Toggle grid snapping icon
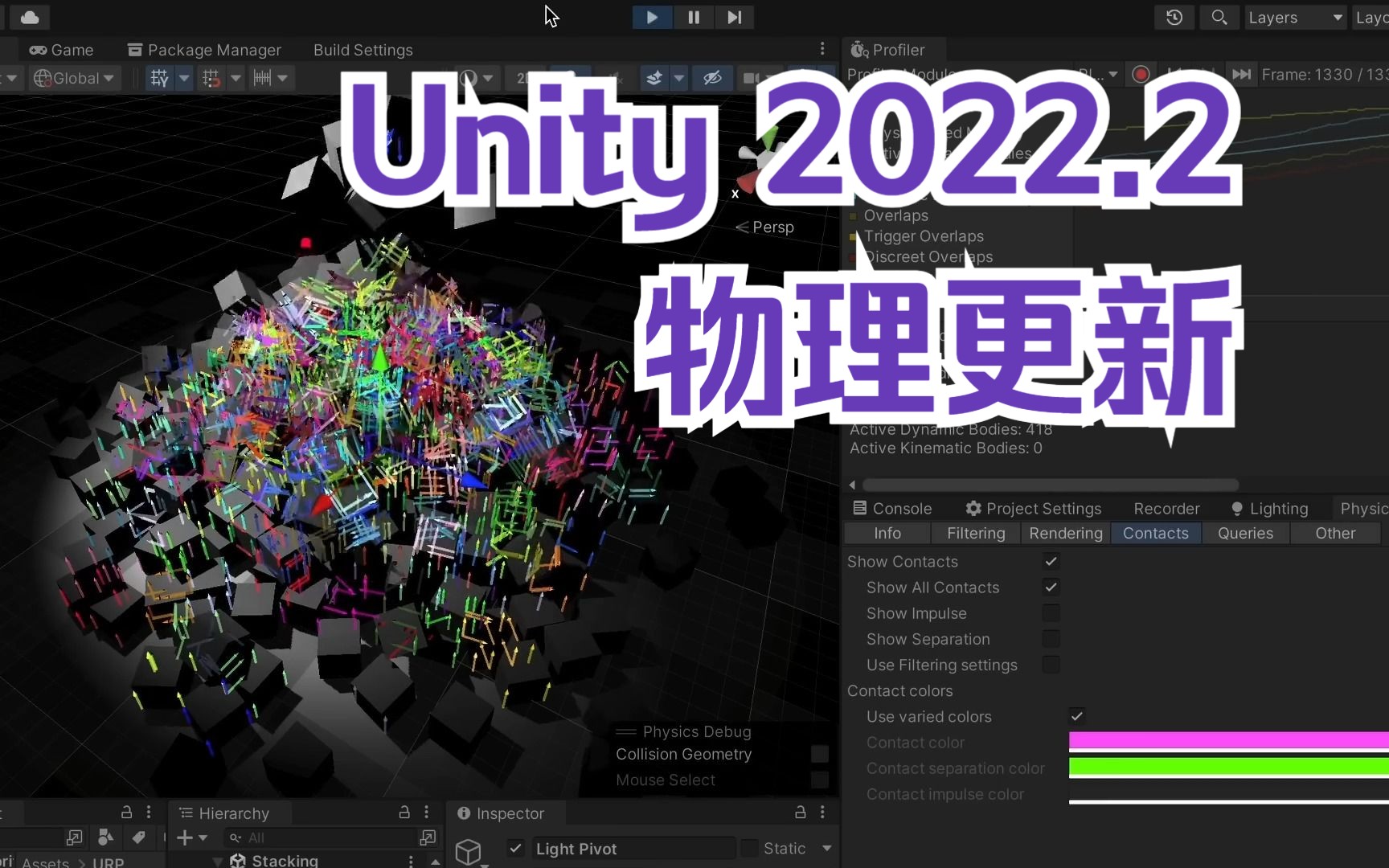The image size is (1389, 868). (159, 78)
